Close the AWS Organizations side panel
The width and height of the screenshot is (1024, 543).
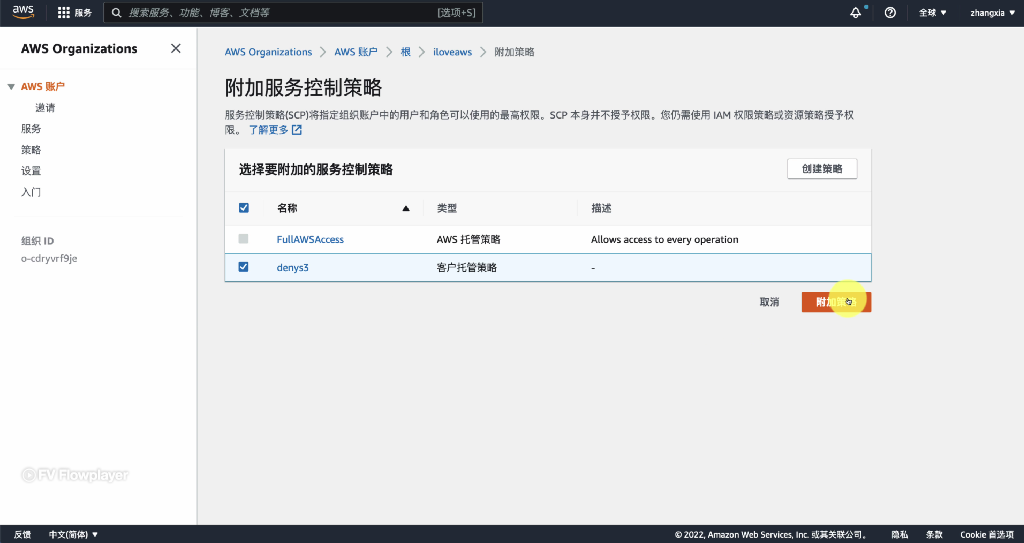click(x=176, y=48)
